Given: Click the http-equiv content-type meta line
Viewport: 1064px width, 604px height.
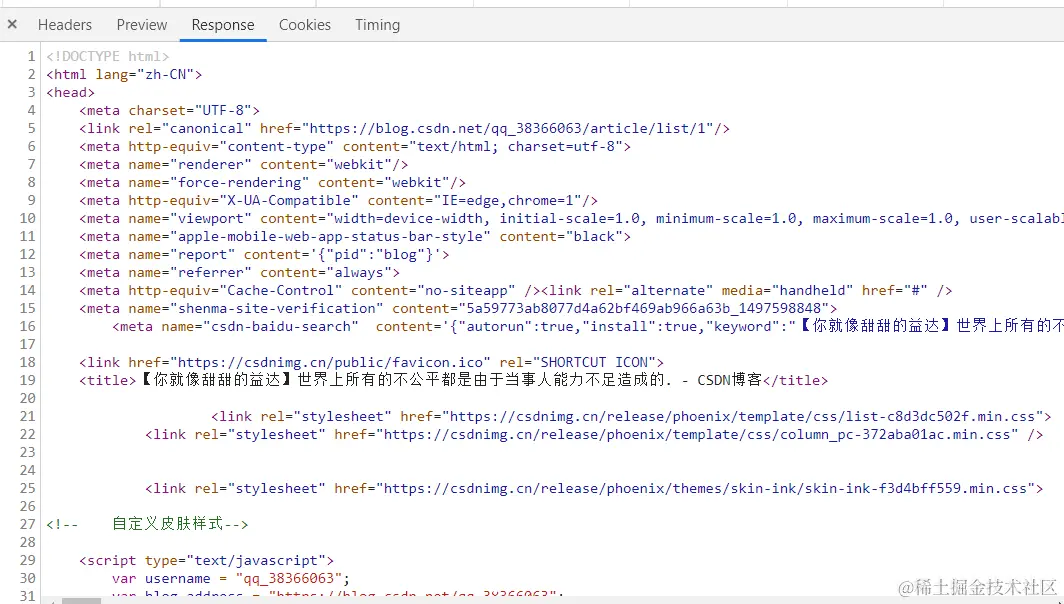Looking at the screenshot, I should 355,147.
